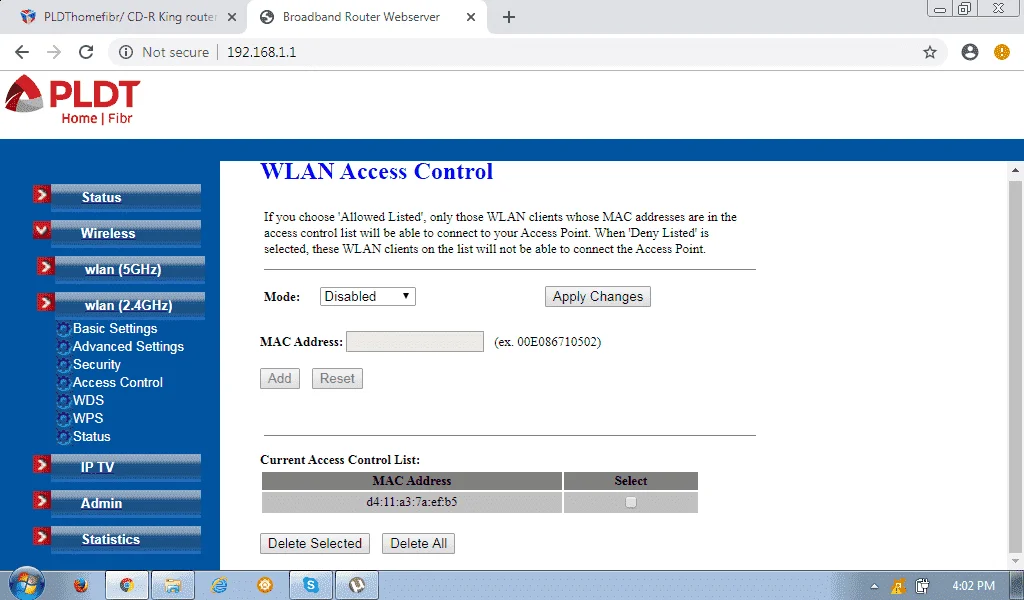Image resolution: width=1024 pixels, height=600 pixels.
Task: Open the Not secure site info icon
Action: 126,52
